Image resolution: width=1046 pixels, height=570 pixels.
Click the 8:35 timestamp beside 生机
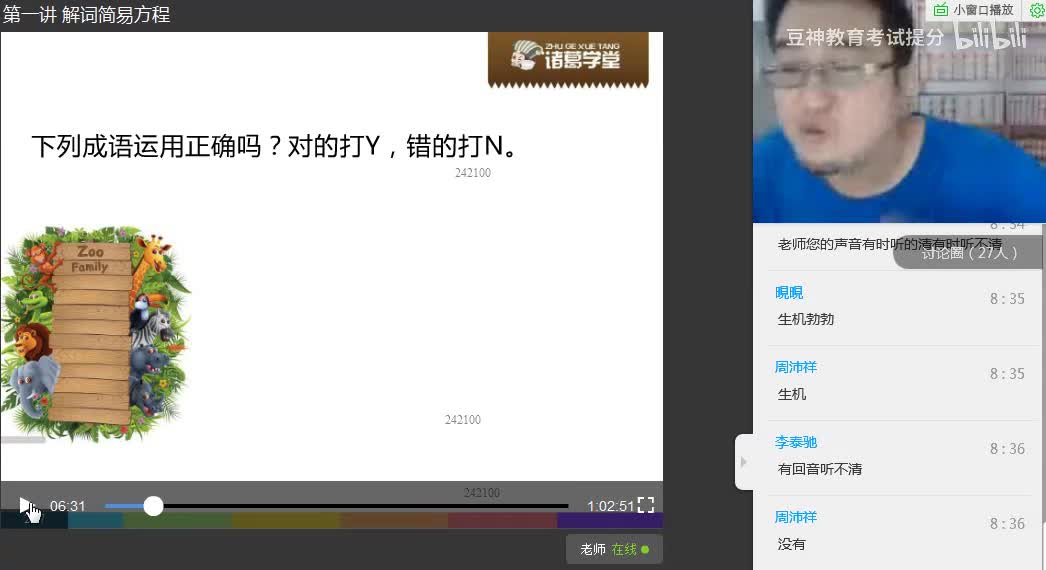pyautogui.click(x=1007, y=373)
